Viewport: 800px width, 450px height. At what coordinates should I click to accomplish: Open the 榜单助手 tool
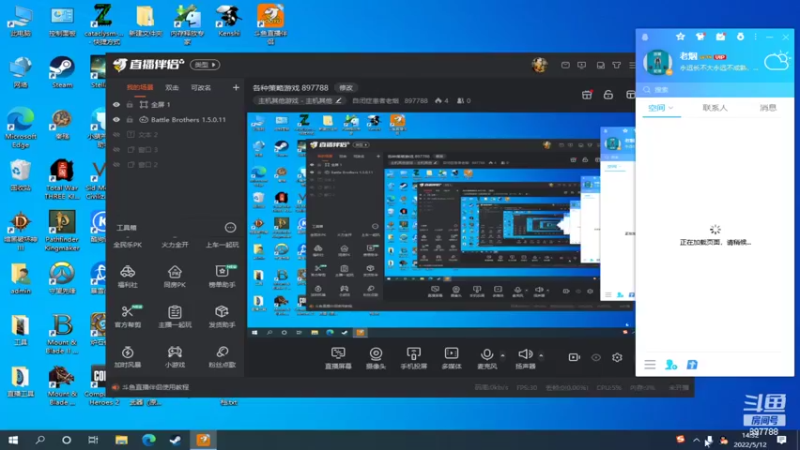point(222,276)
